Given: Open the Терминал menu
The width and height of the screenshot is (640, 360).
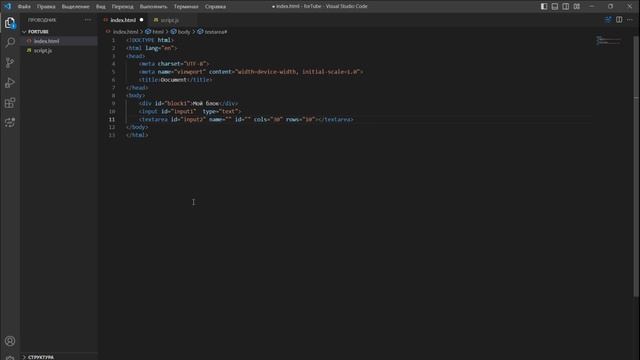Looking at the screenshot, I should click(186, 7).
